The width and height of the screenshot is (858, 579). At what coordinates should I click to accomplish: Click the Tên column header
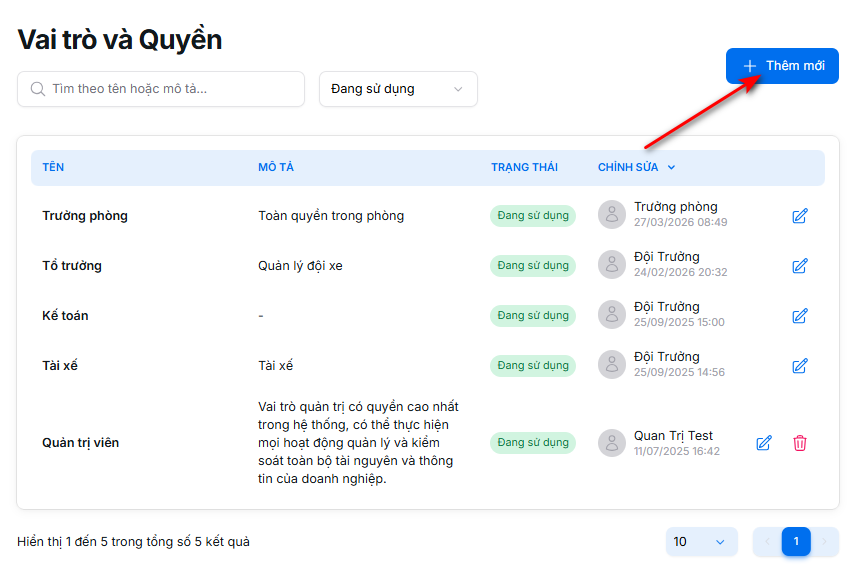point(53,168)
